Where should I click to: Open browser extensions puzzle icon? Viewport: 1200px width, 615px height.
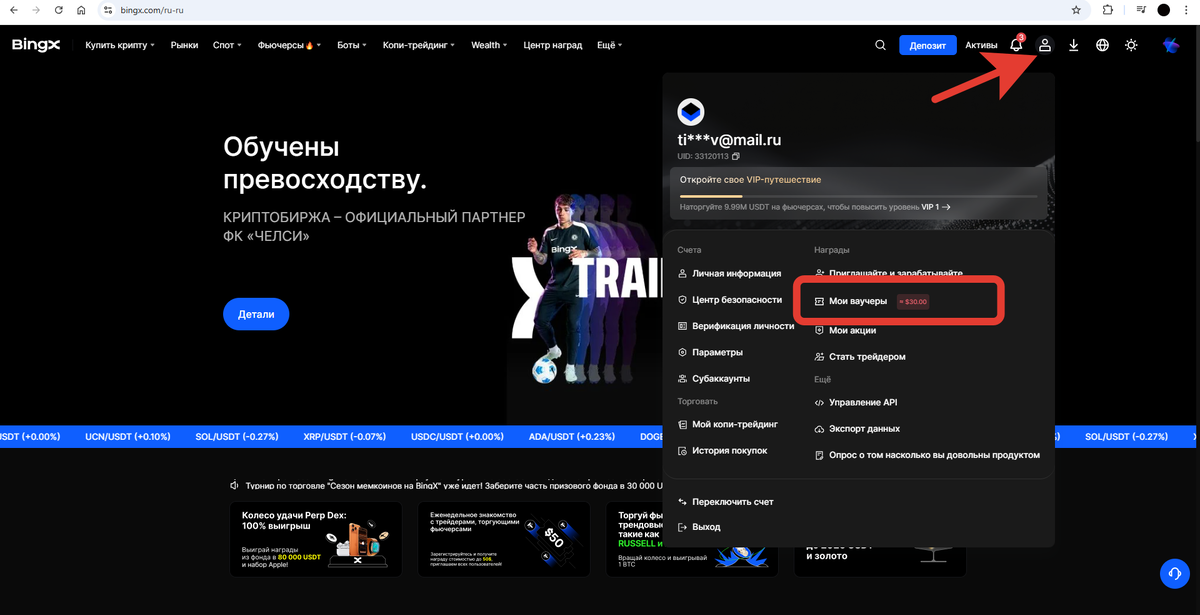click(x=1107, y=10)
